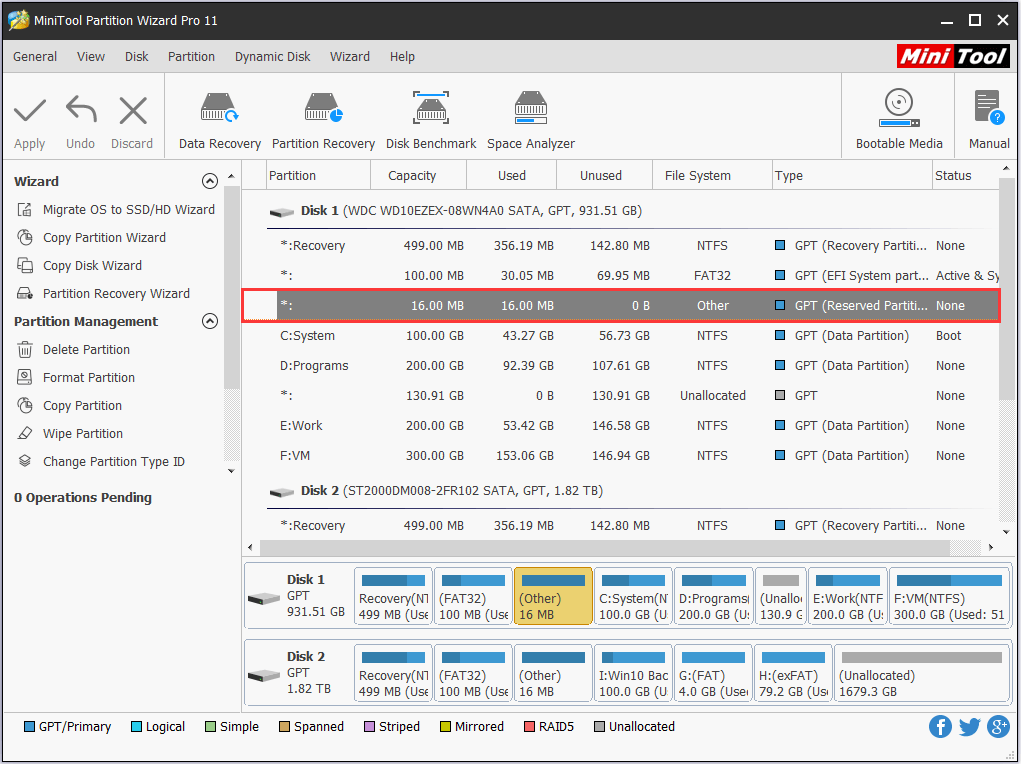The image size is (1021, 764).
Task: Click sidebar scroll-up arrow
Action: (x=231, y=177)
